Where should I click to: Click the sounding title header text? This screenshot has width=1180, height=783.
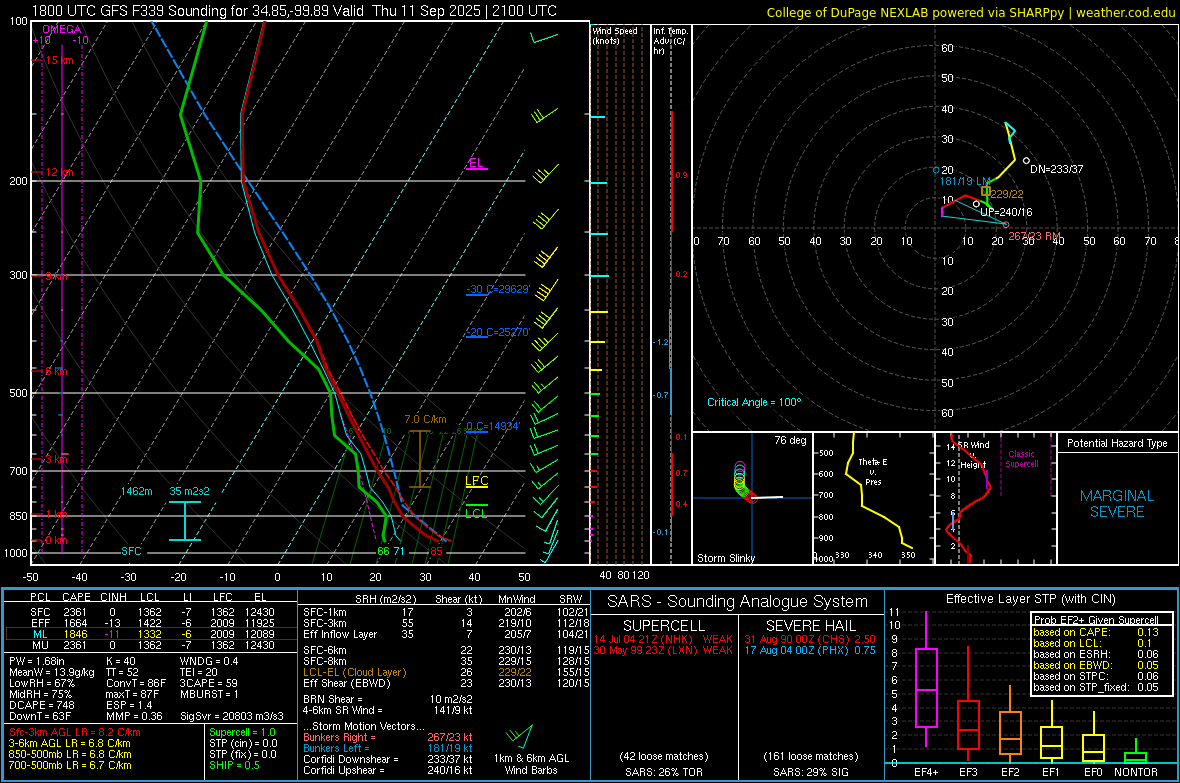[294, 11]
